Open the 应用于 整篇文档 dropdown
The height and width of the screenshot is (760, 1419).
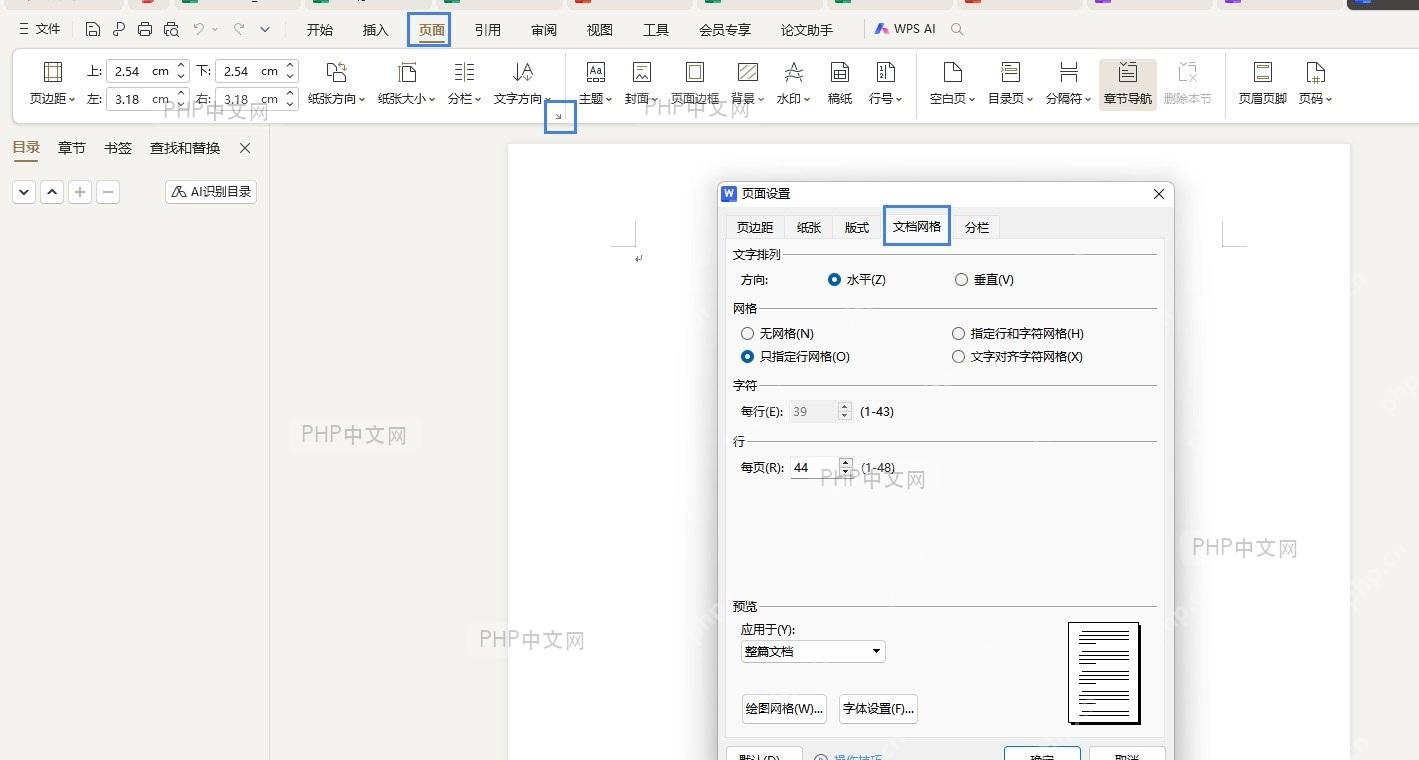tap(813, 652)
